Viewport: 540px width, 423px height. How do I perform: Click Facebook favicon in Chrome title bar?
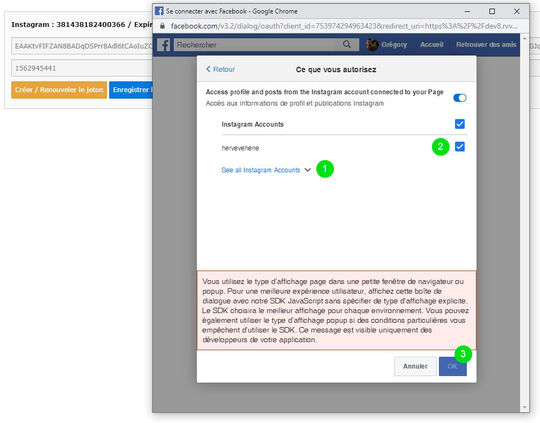coord(159,11)
